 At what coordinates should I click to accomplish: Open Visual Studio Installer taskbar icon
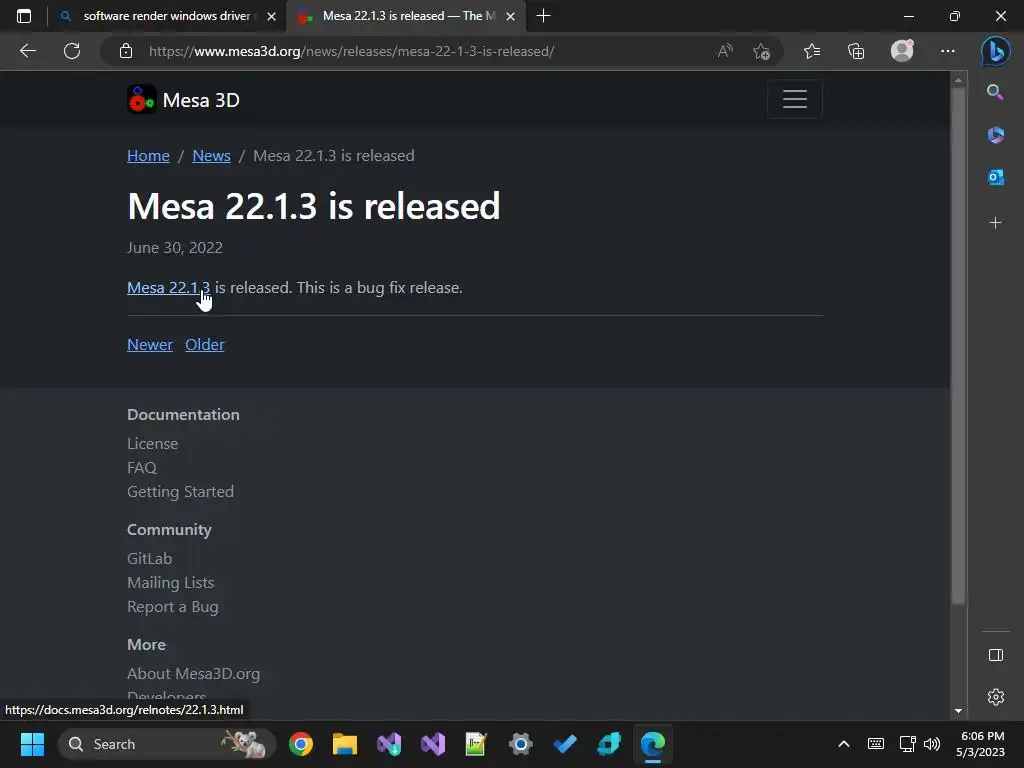tap(389, 744)
